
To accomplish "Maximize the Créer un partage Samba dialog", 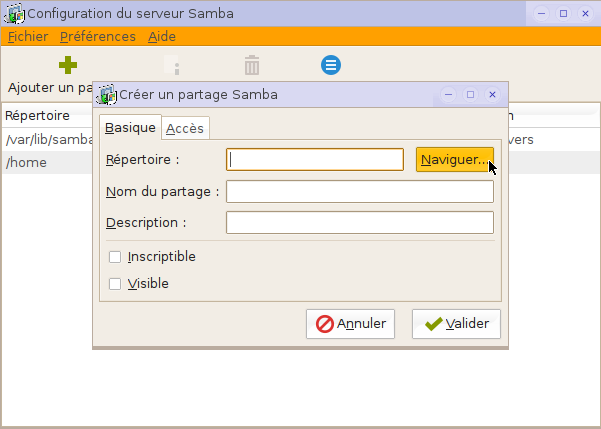I will (470, 94).
